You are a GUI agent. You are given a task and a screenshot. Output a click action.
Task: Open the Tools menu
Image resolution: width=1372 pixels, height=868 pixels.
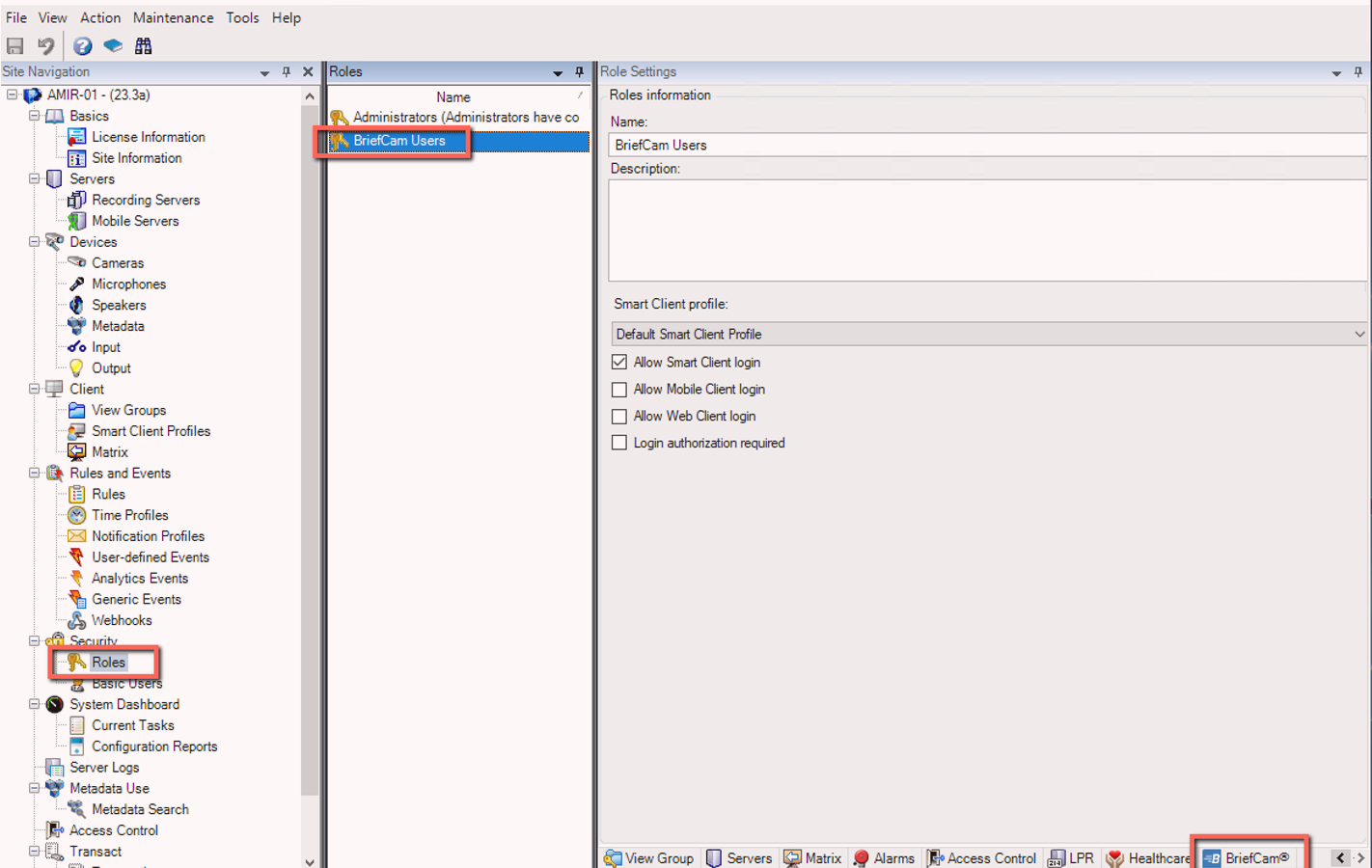click(242, 17)
